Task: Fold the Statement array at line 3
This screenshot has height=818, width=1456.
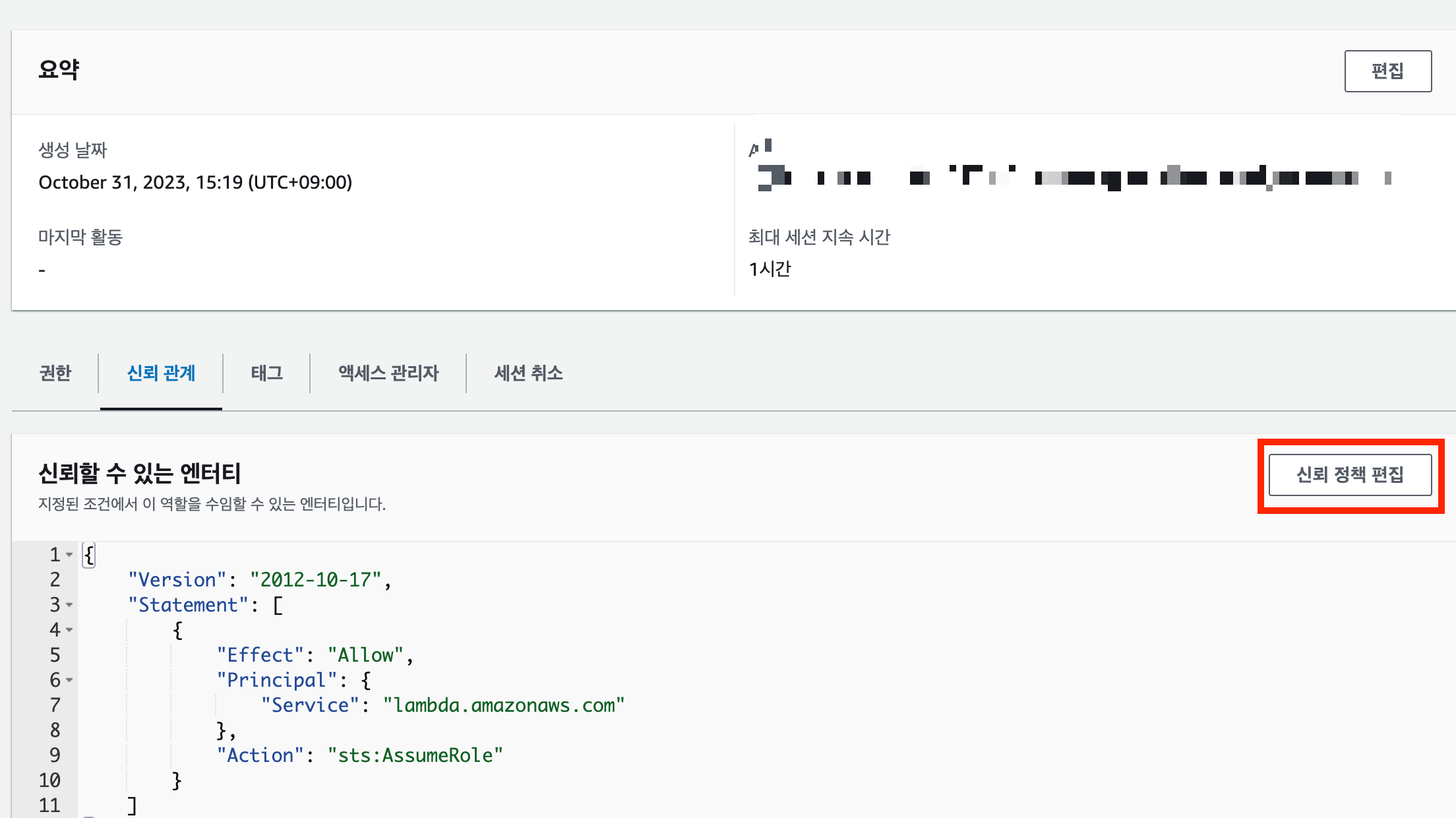Action: [69, 605]
